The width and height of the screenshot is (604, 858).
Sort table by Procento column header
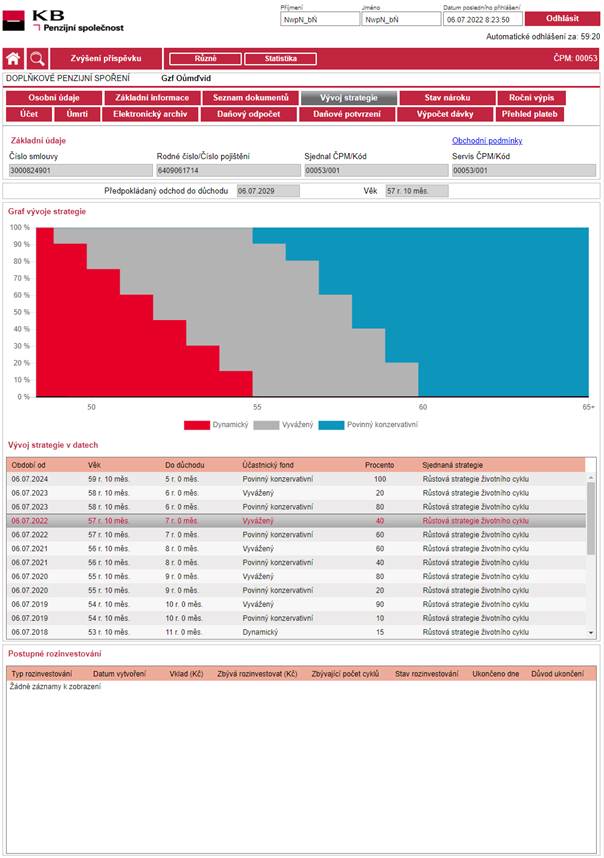(379, 465)
